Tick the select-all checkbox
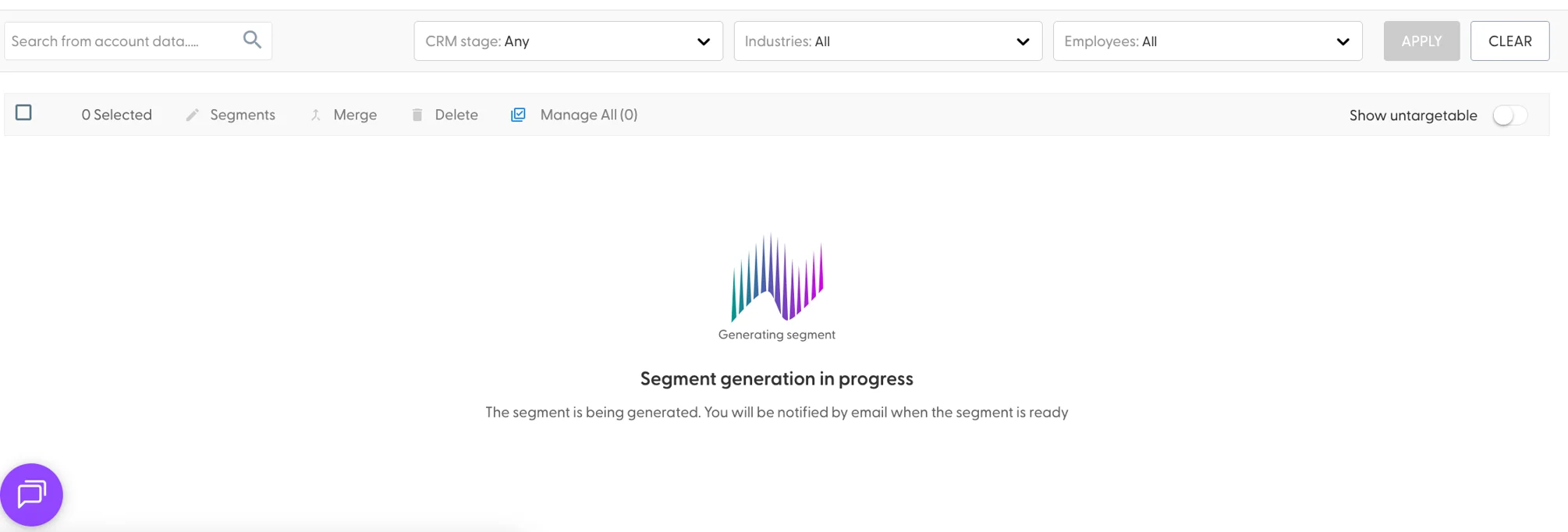 point(24,113)
